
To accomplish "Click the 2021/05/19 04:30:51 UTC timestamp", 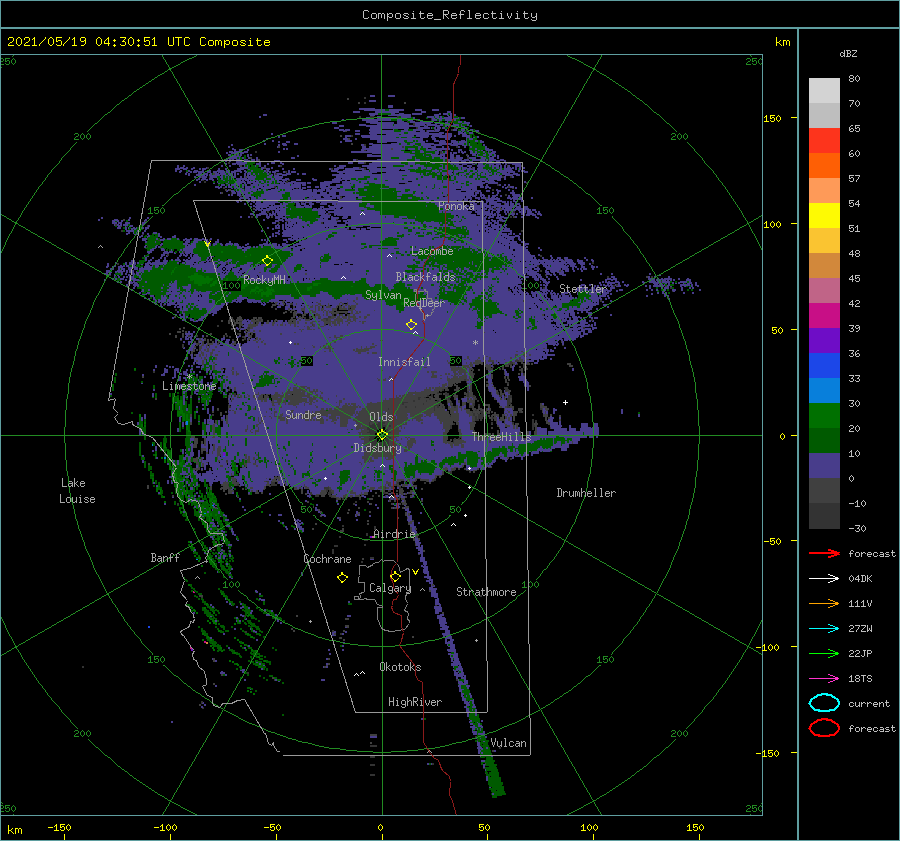I will (x=138, y=42).
